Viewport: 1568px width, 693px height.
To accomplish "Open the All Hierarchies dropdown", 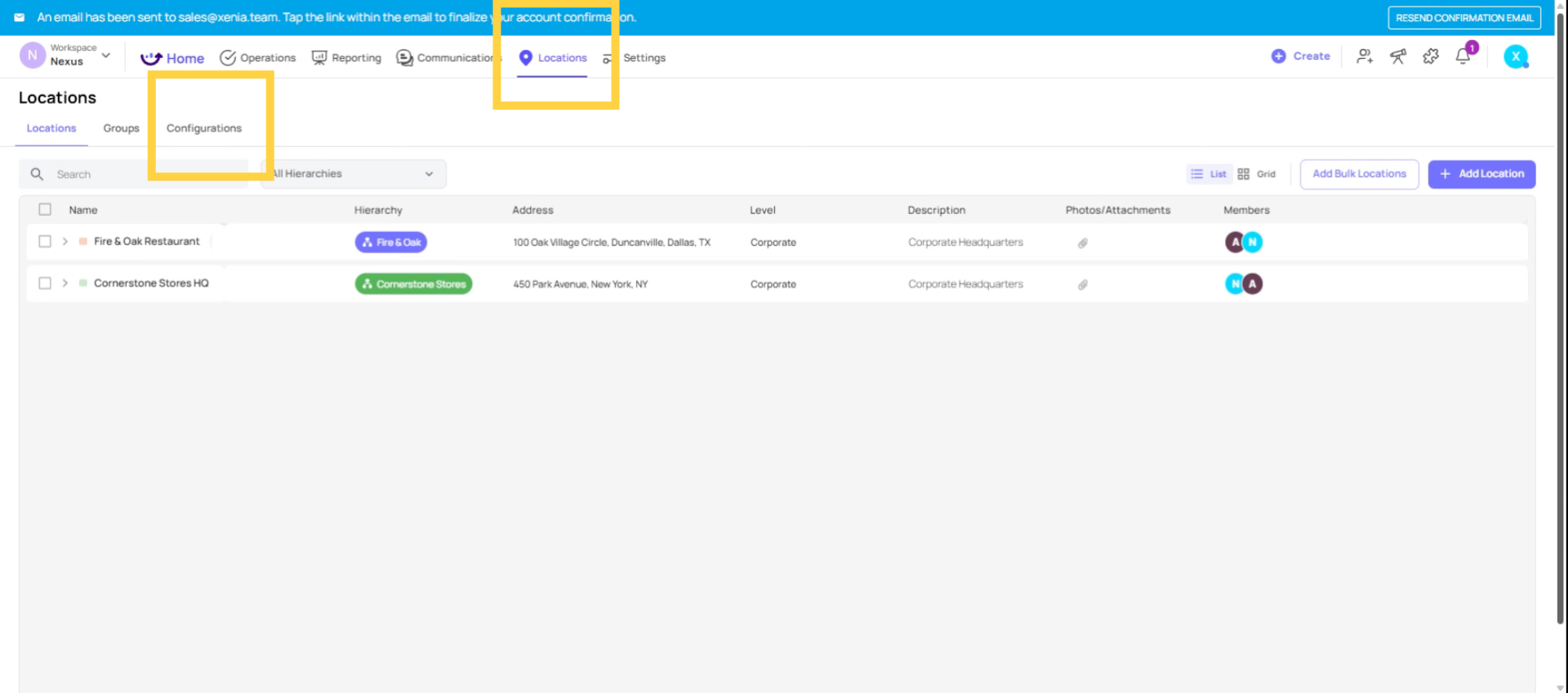I will click(x=354, y=174).
